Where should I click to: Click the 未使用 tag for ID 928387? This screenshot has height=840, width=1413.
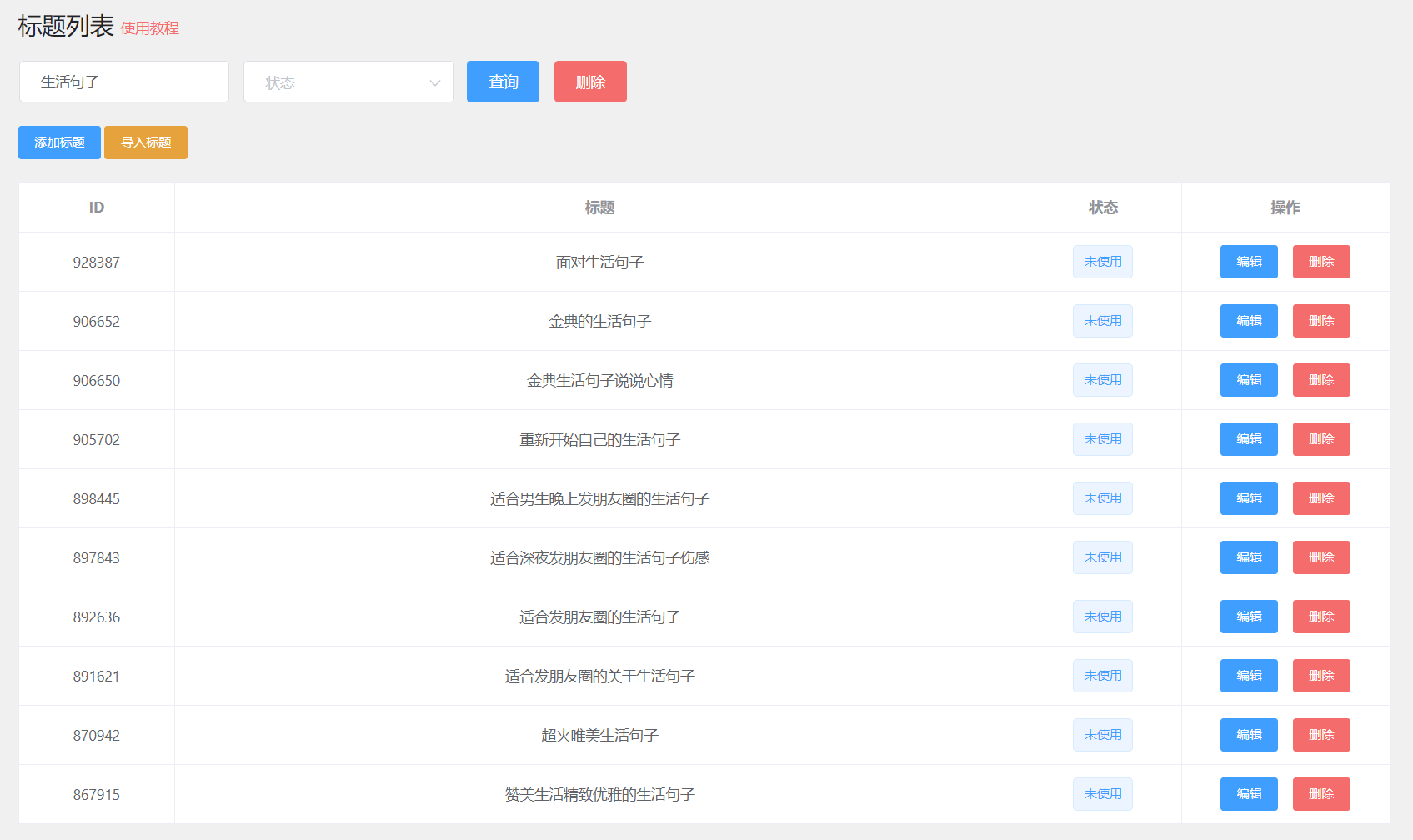(x=1103, y=262)
